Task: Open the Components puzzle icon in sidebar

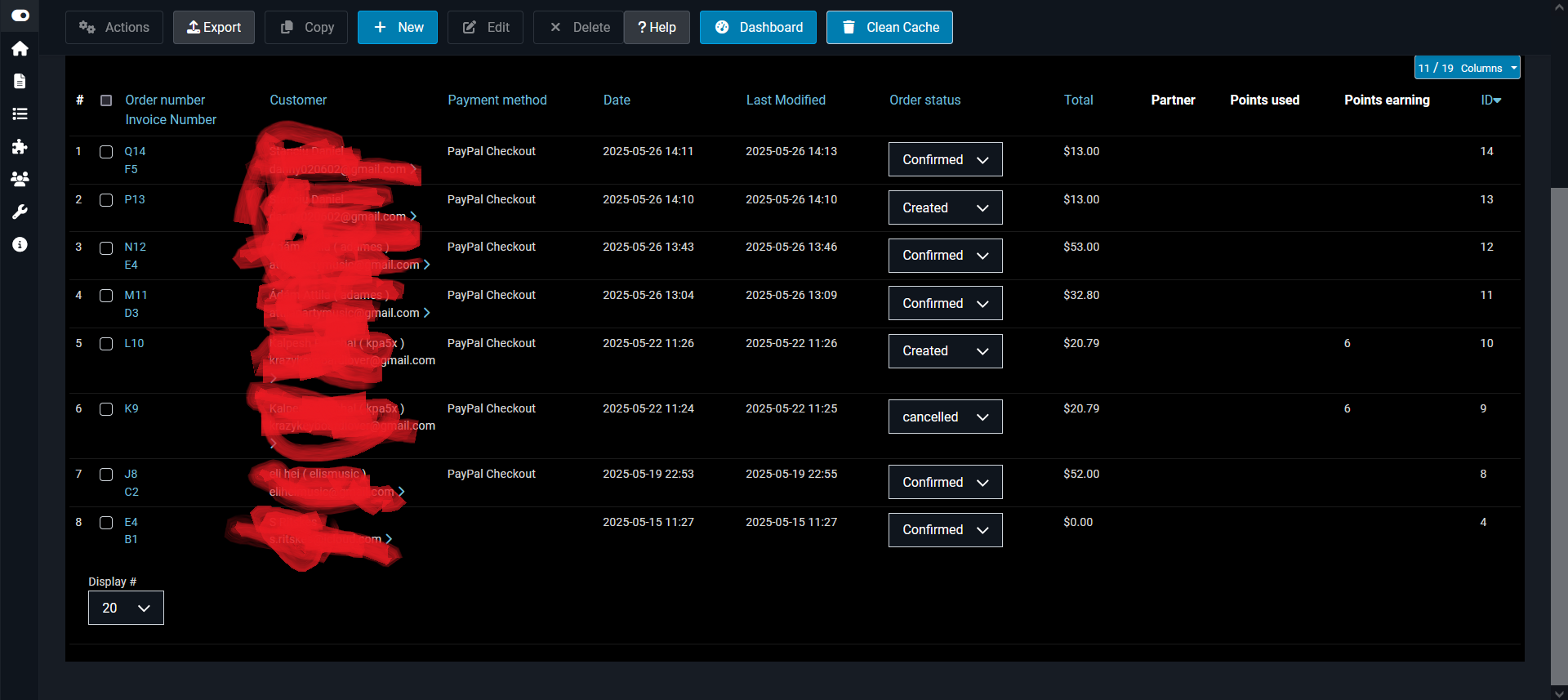Action: pos(20,146)
